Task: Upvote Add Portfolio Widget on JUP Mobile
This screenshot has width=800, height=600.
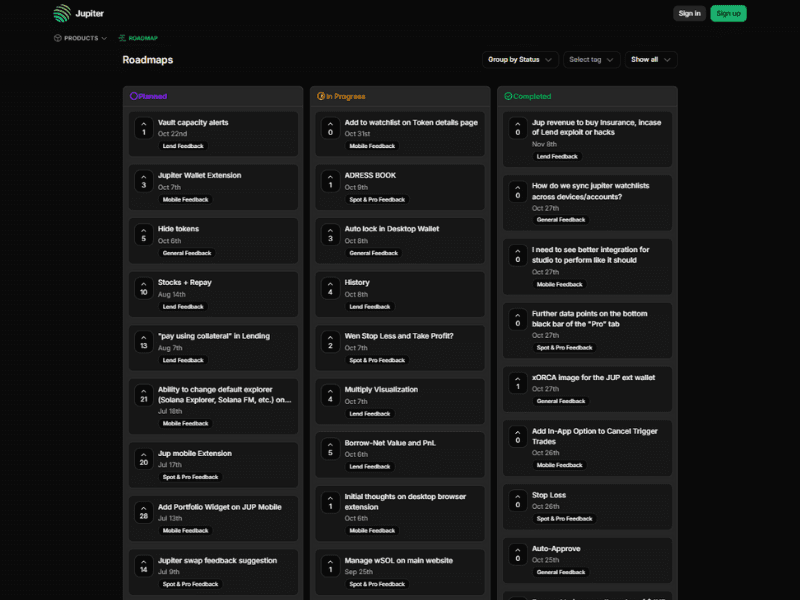Action: [x=143, y=511]
